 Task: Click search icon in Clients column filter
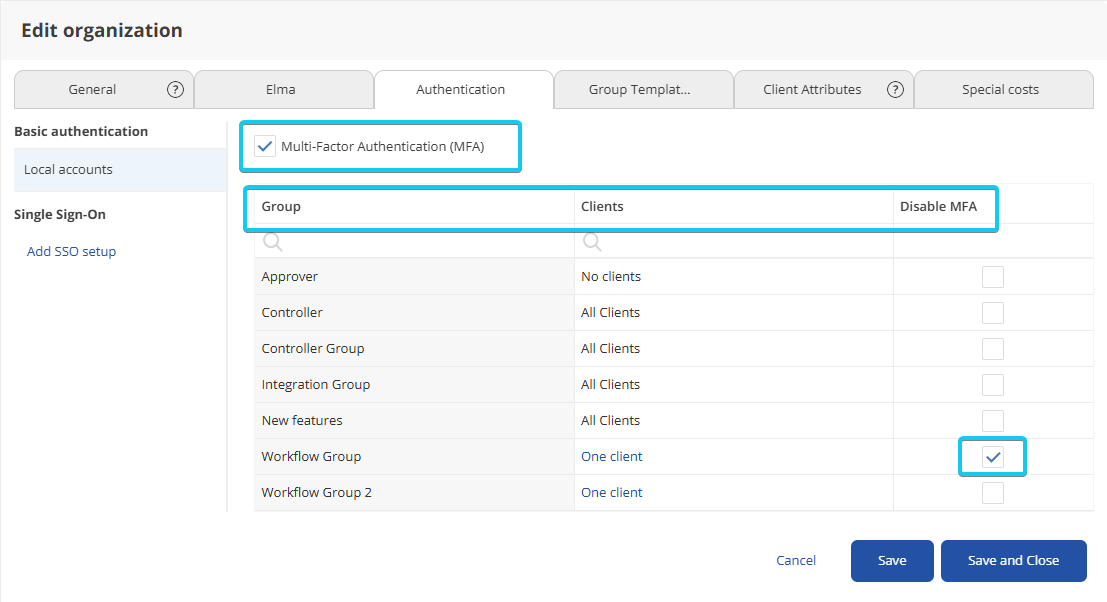tap(592, 242)
